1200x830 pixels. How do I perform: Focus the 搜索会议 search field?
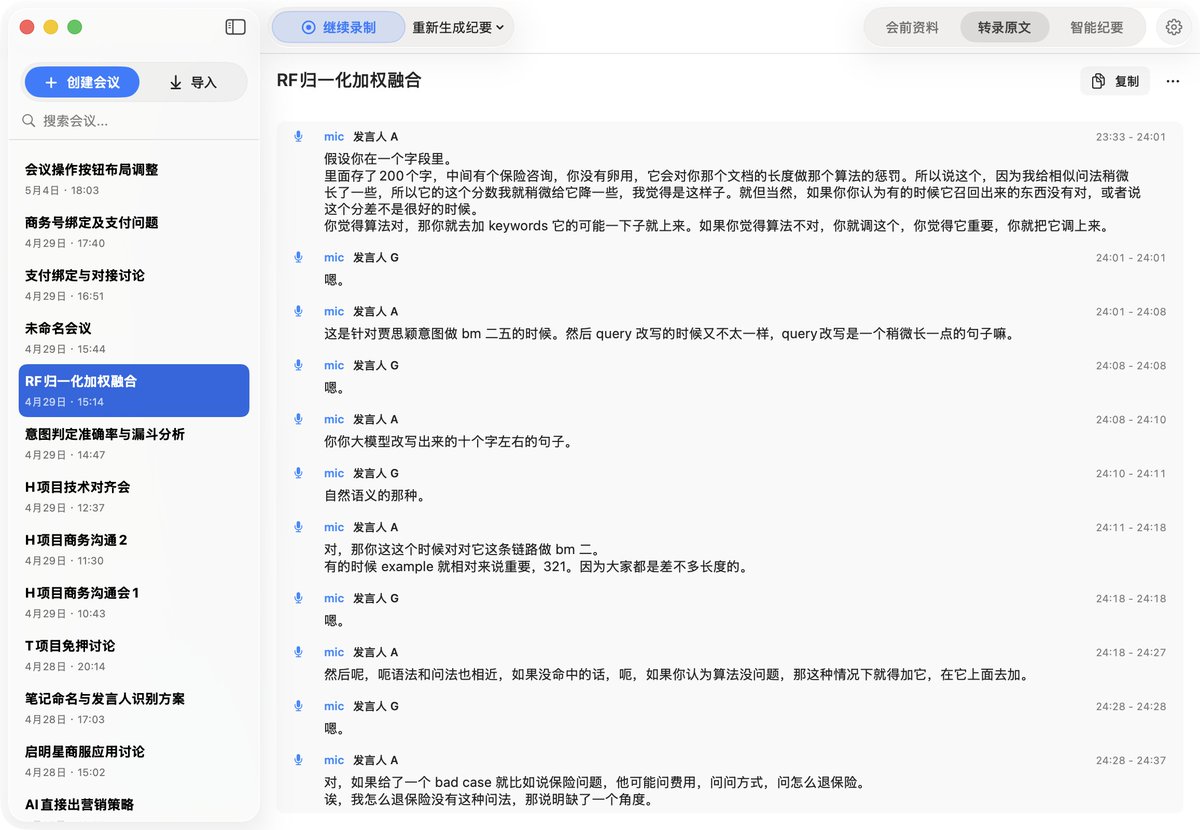(134, 121)
